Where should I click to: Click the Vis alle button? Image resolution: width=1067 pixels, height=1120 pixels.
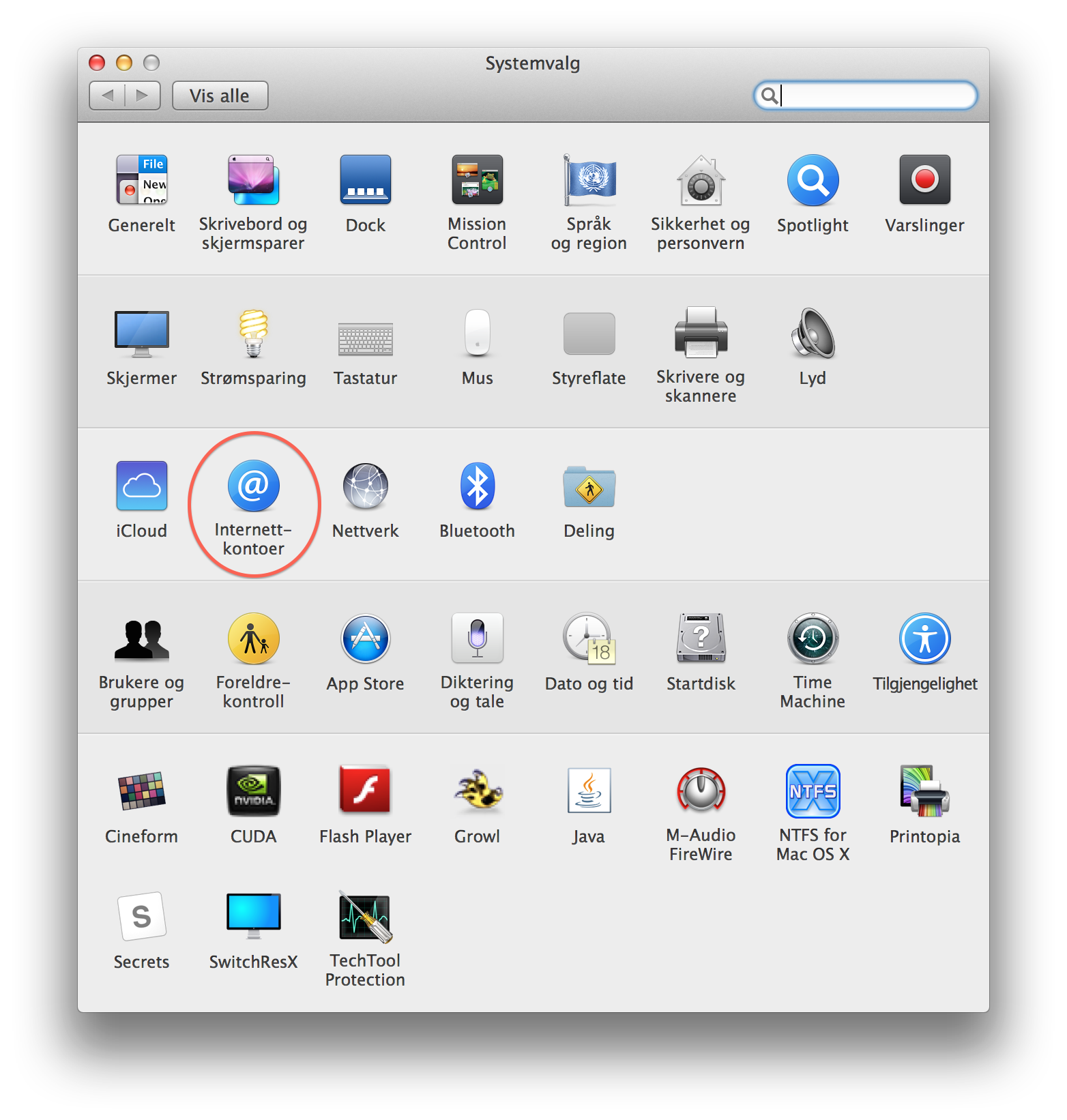[220, 95]
